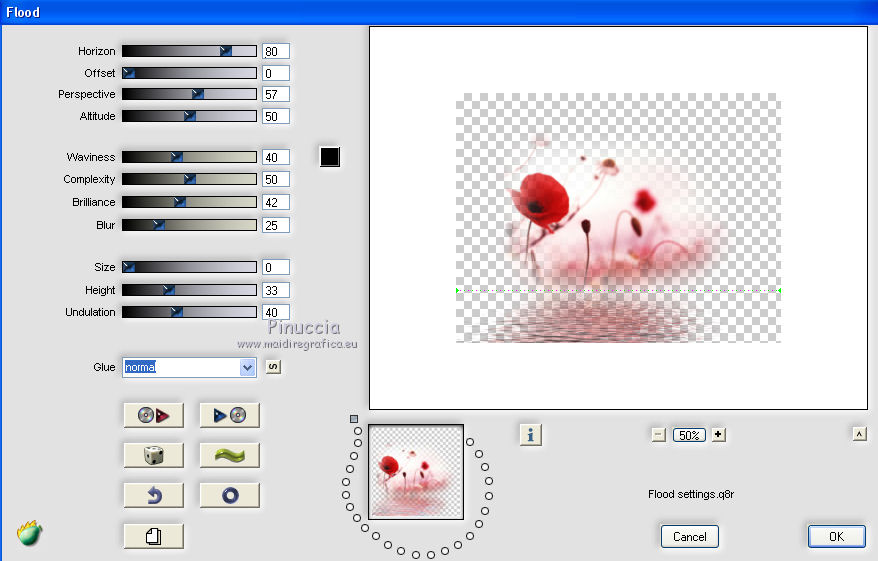
Task: Click the small S button beside Glue
Action: 273,367
